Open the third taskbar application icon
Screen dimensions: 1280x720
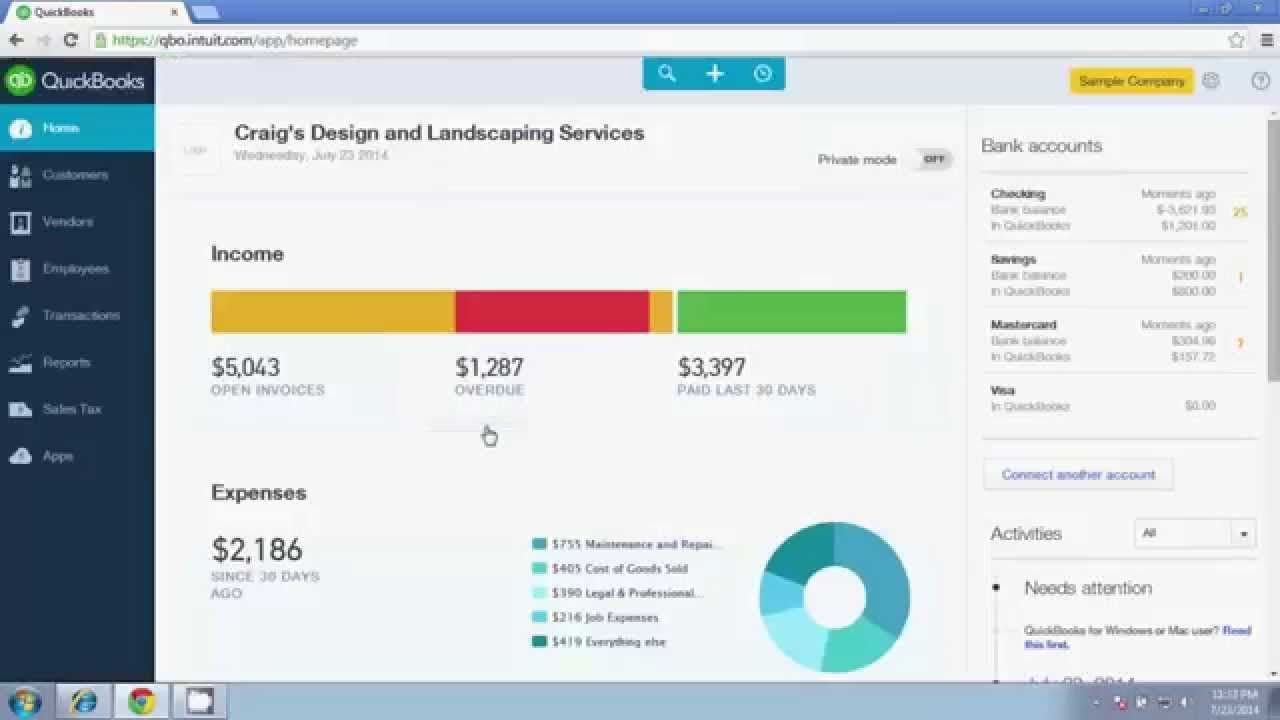pos(200,701)
